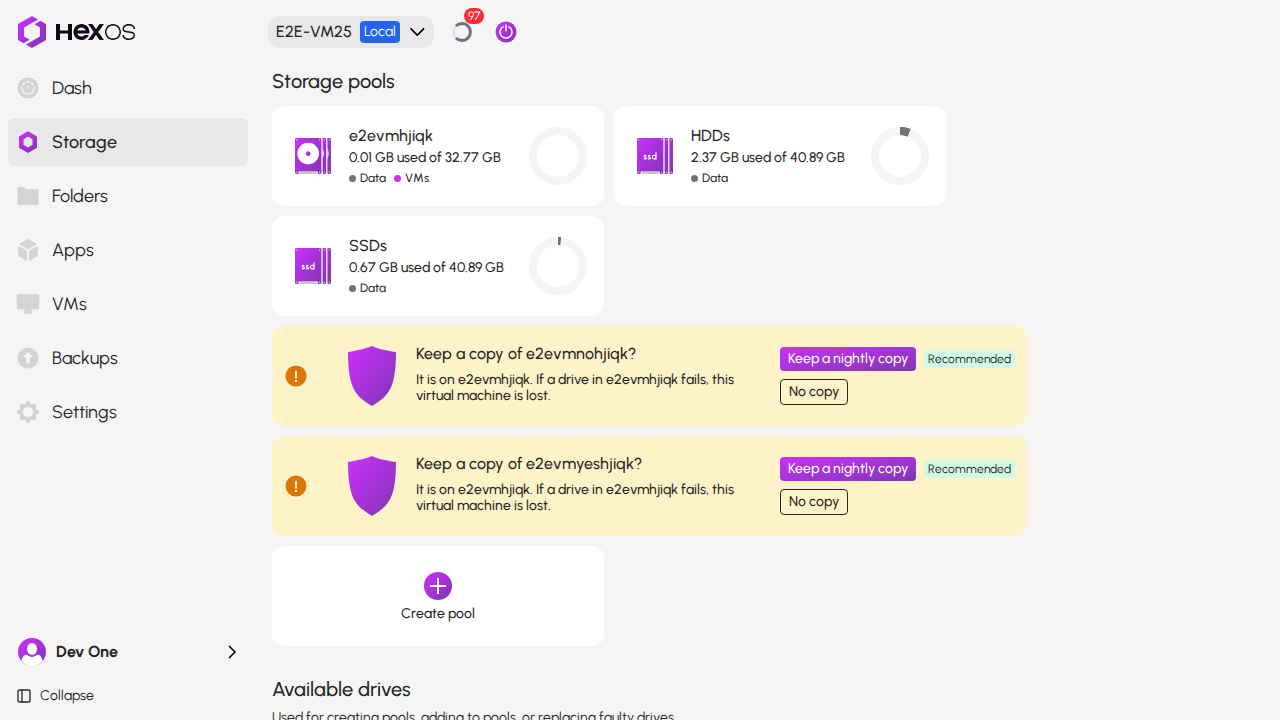Open the e2evmhjiqk pool name
This screenshot has height=720, width=1280.
391,136
